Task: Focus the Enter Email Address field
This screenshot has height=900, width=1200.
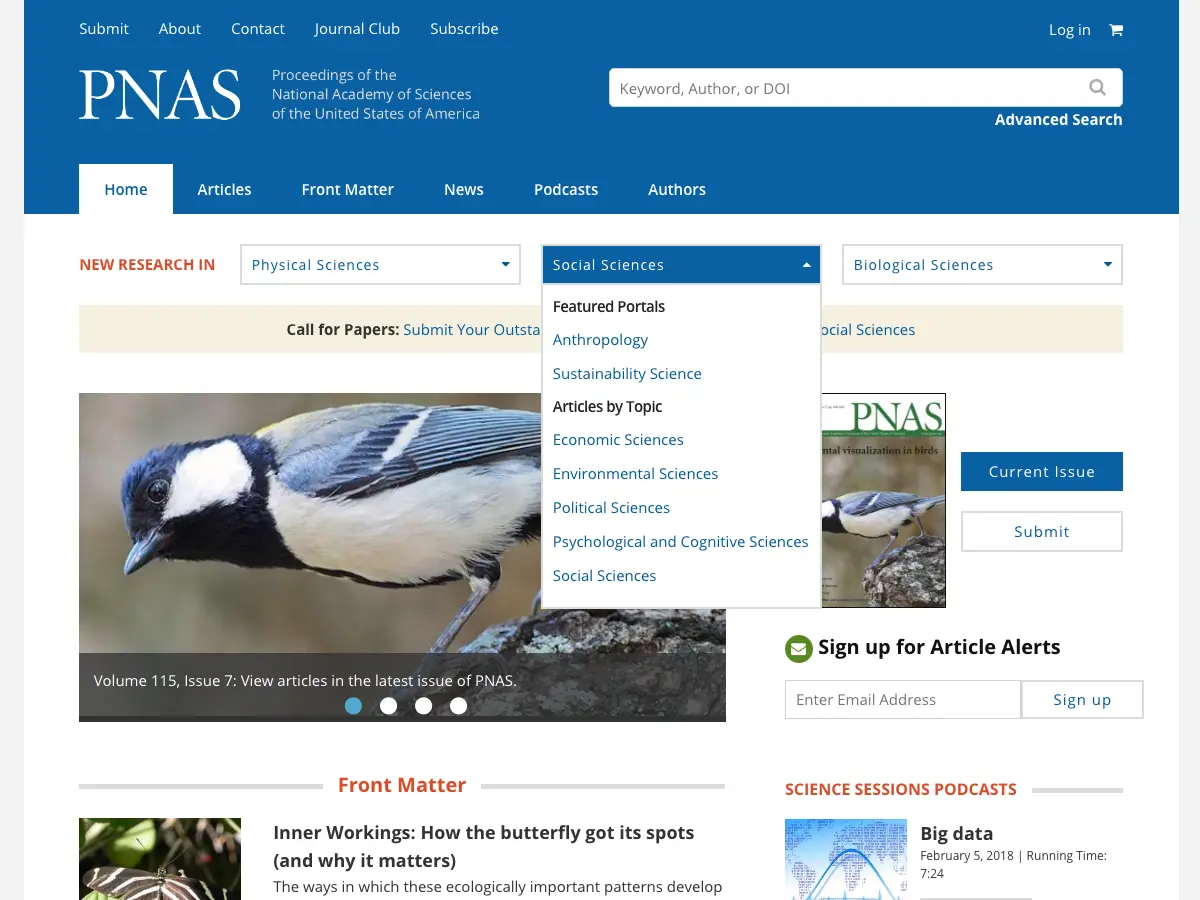Action: tap(902, 700)
